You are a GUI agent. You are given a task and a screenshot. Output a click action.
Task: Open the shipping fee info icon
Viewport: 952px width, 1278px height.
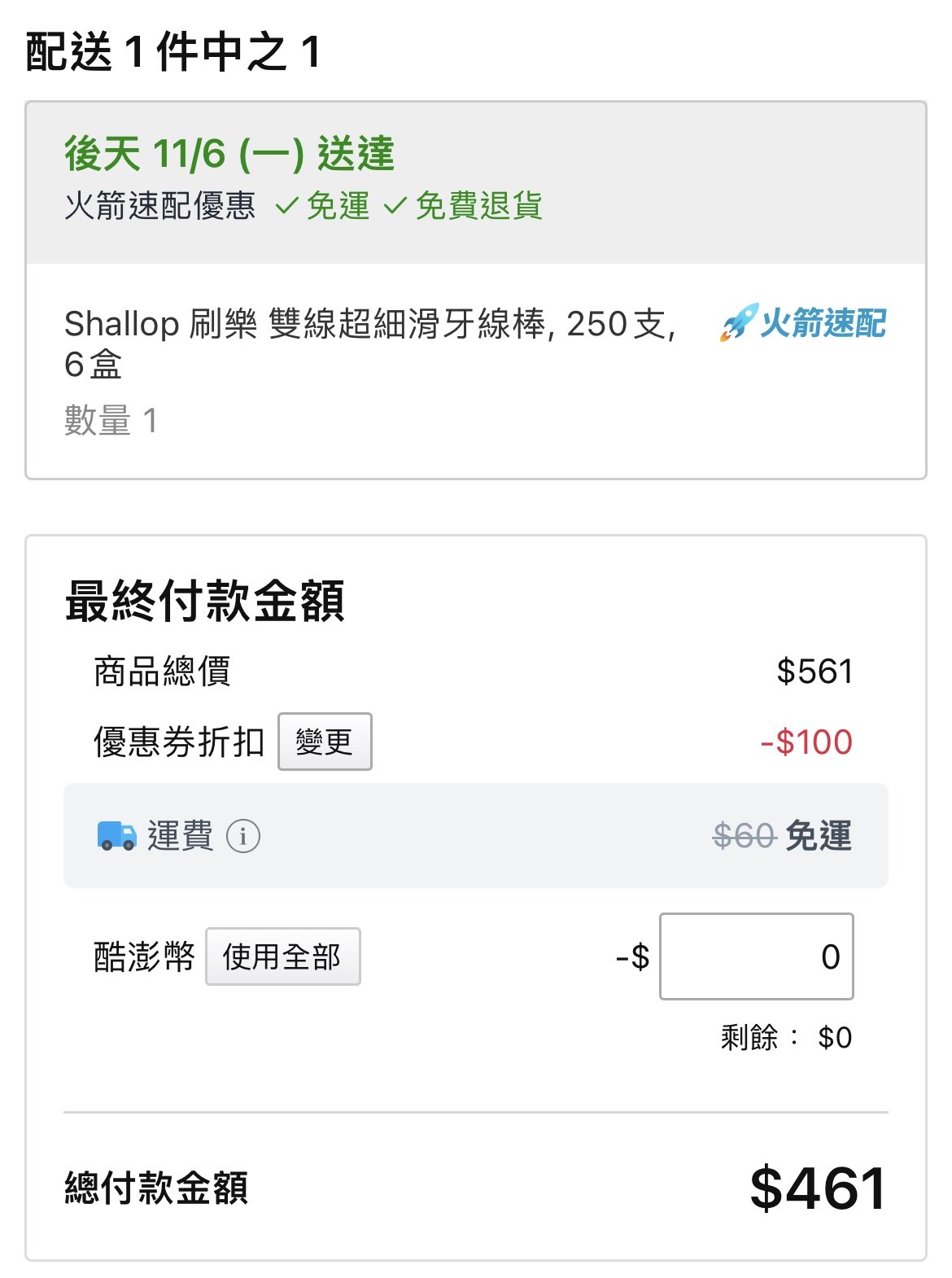pos(242,836)
